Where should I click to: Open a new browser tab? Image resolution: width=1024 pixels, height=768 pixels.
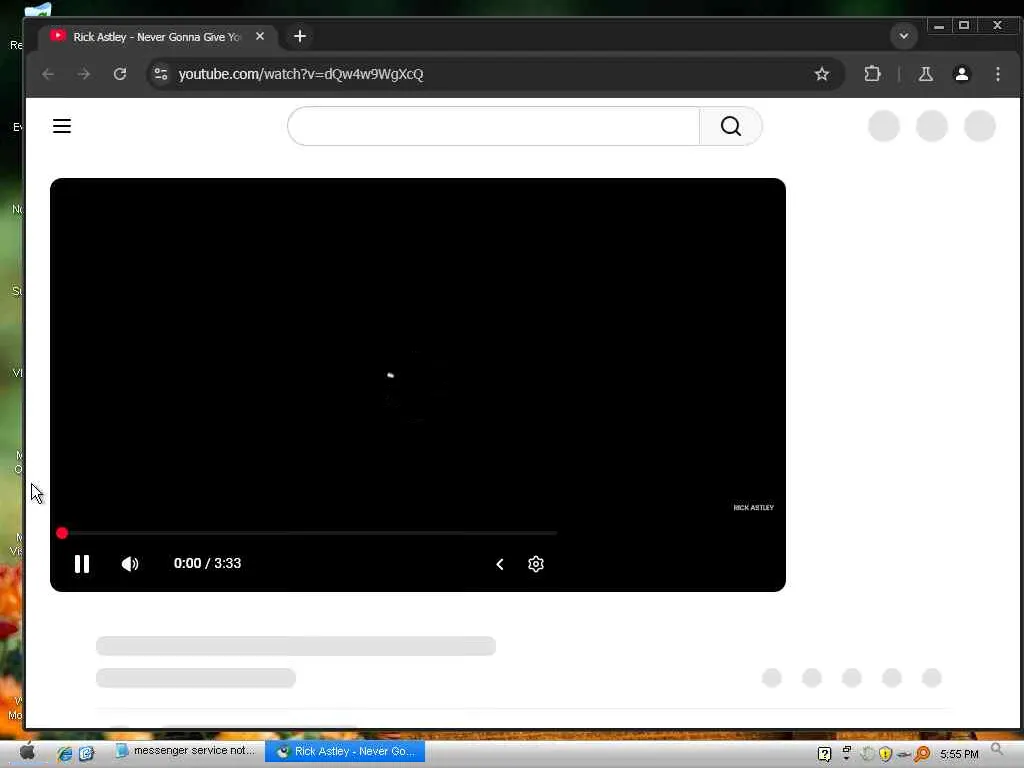[x=300, y=37]
